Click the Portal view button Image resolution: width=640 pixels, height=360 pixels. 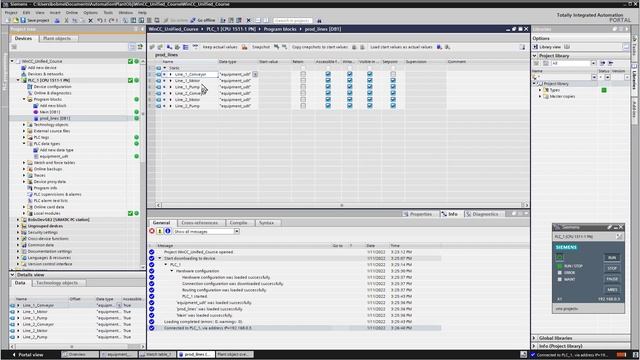pyautogui.click(x=28, y=355)
